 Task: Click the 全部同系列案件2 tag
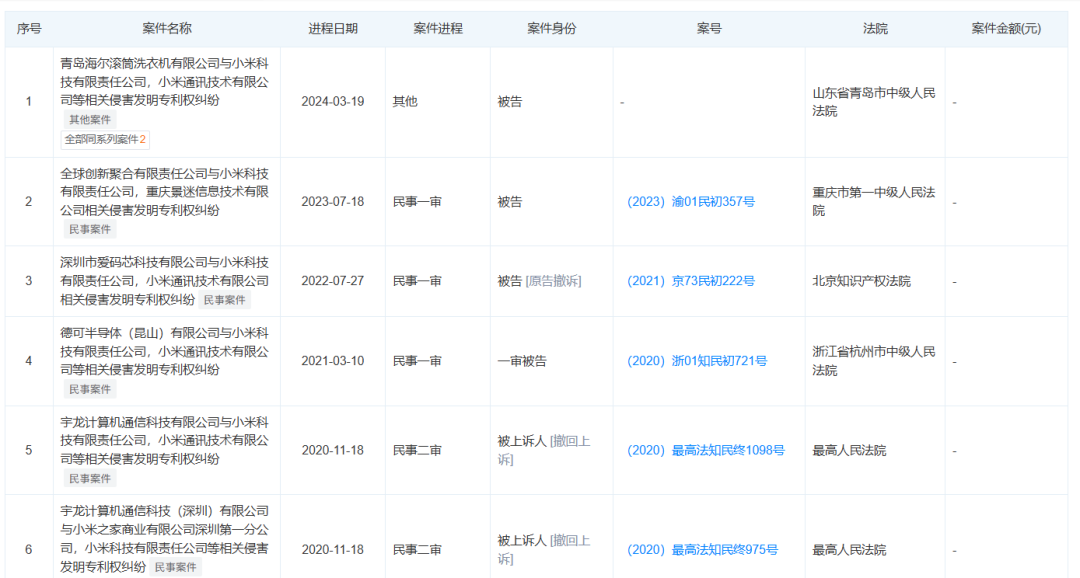[105, 140]
